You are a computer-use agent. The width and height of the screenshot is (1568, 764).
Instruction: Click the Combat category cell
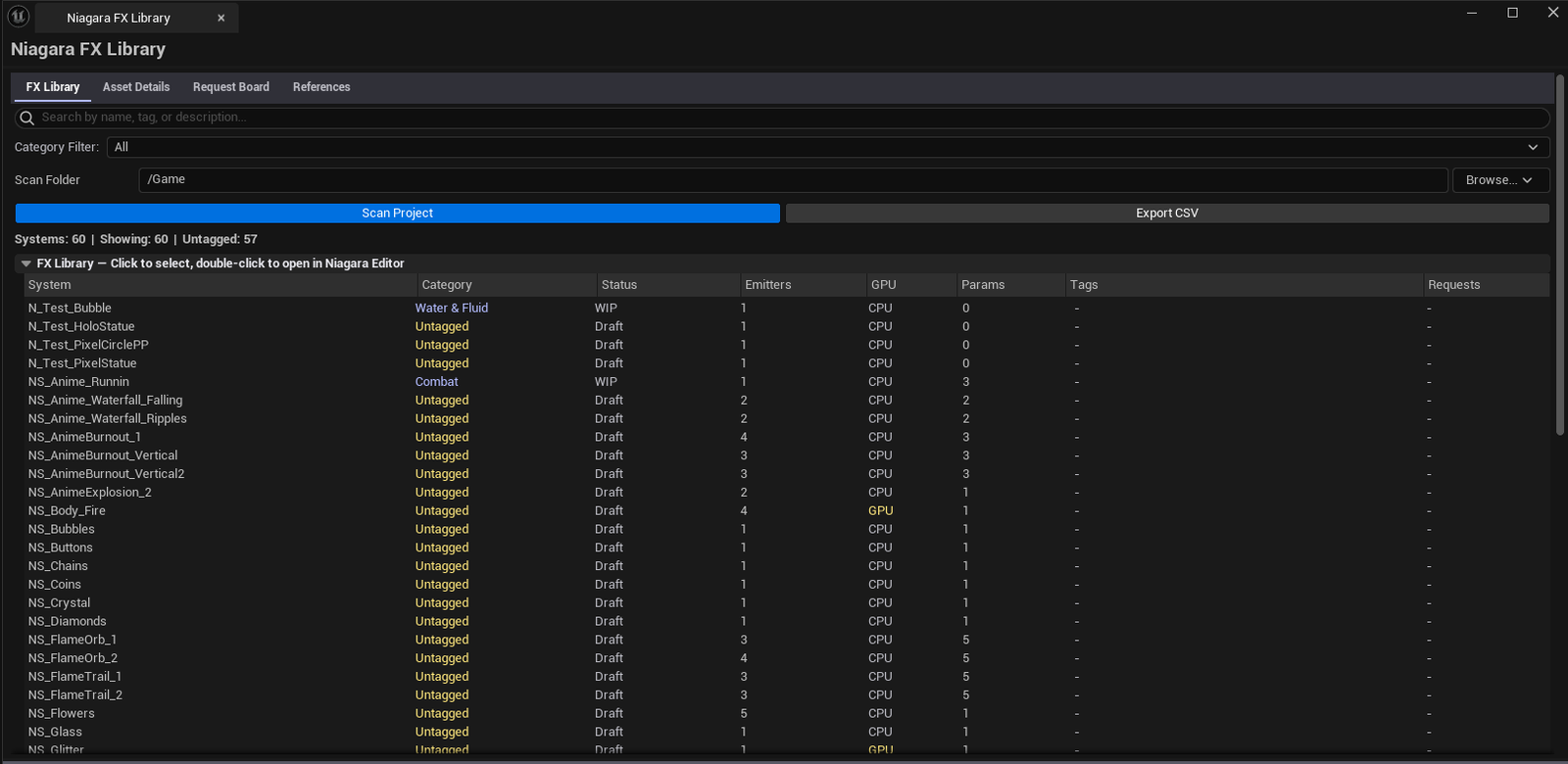(437, 382)
